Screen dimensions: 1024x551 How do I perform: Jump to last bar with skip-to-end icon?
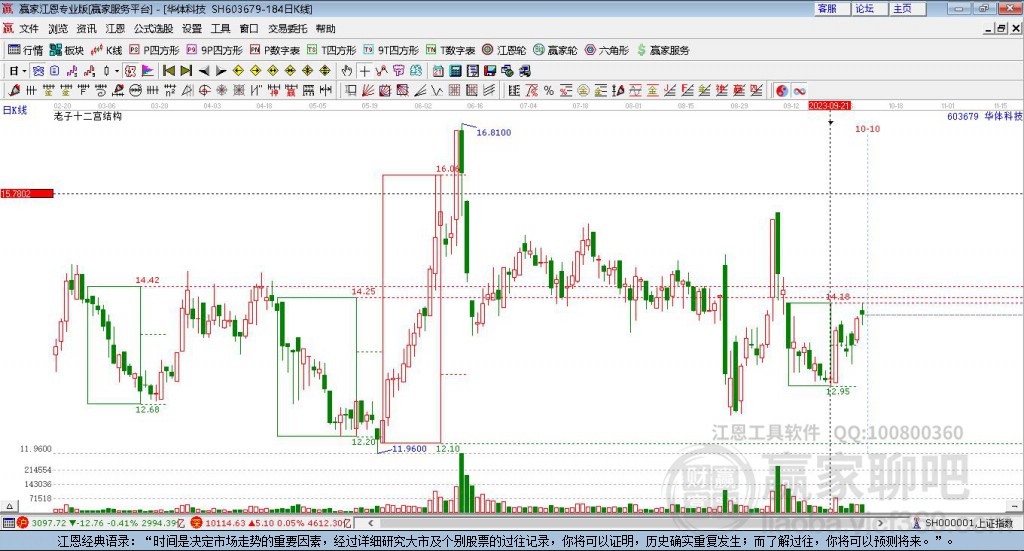(x=186, y=71)
